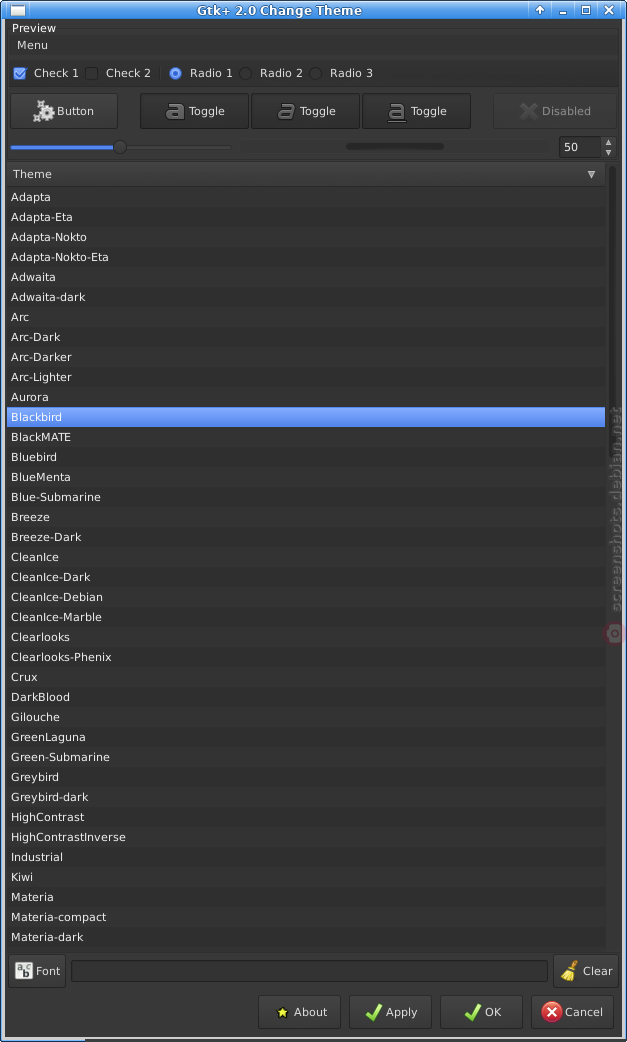
Task: Click the green checkmark on OK
Action: [472, 1012]
